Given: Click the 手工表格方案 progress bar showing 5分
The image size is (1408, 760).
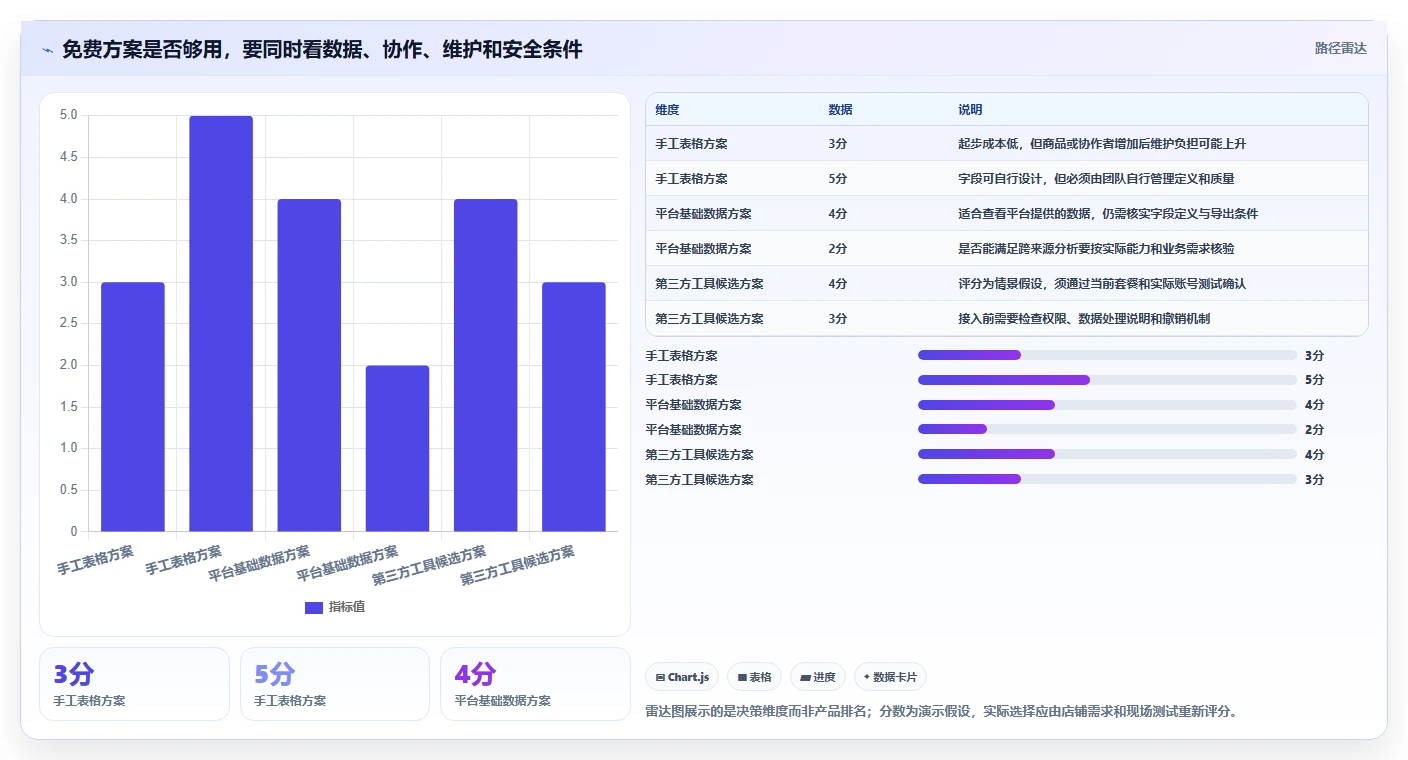Looking at the screenshot, I should pos(1107,380).
